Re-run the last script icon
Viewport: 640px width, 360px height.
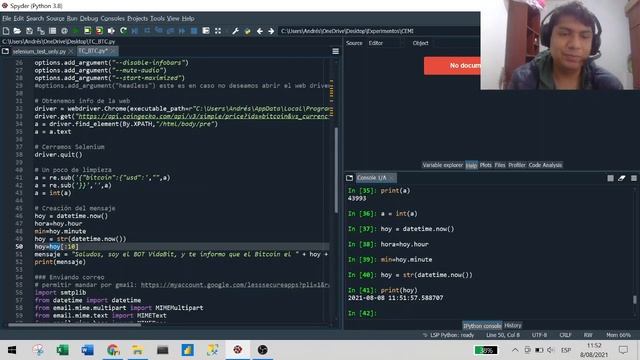[123, 31]
